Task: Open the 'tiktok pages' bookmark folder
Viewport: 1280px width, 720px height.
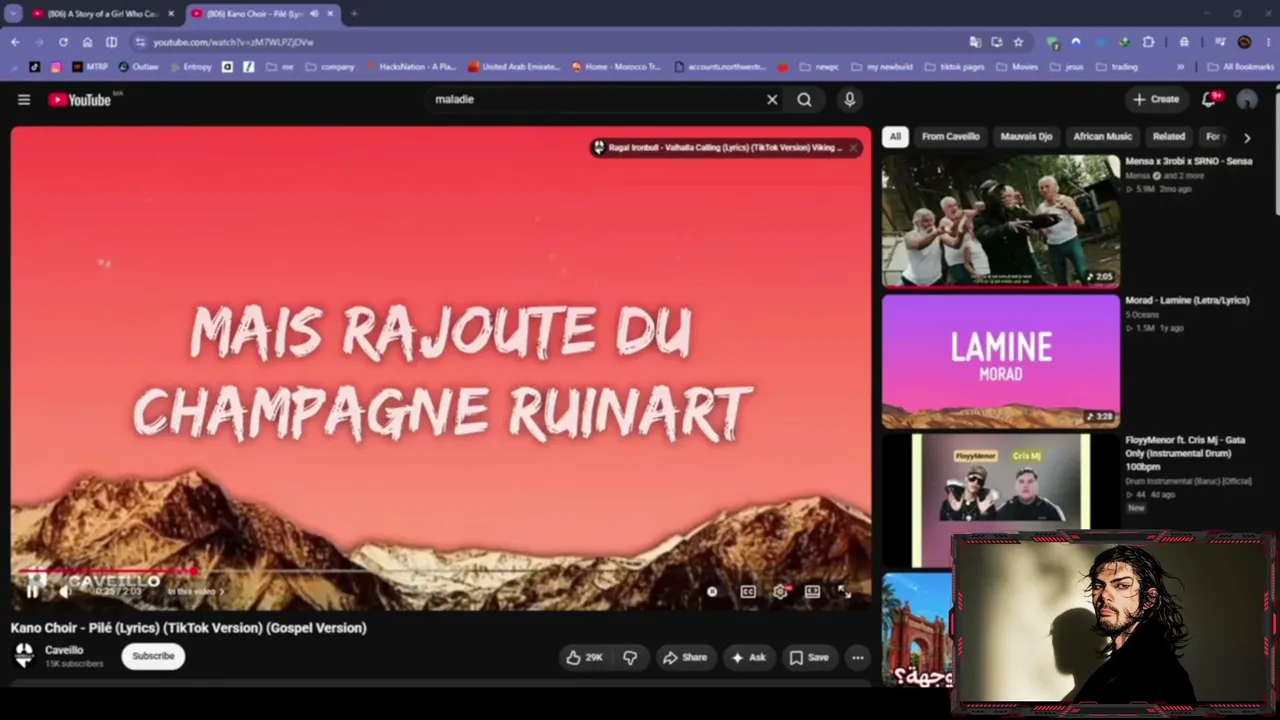Action: click(x=954, y=67)
